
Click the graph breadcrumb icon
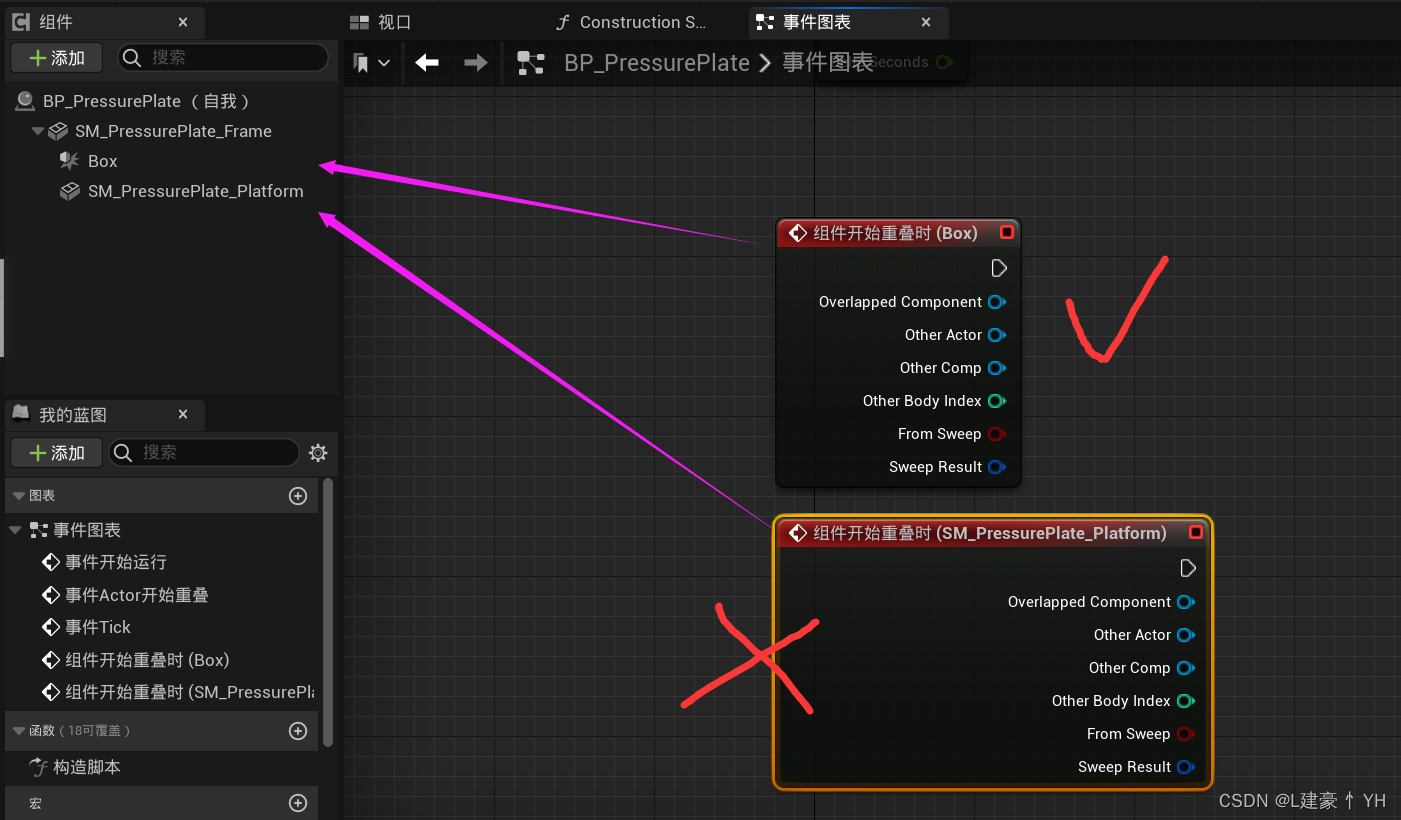[530, 63]
